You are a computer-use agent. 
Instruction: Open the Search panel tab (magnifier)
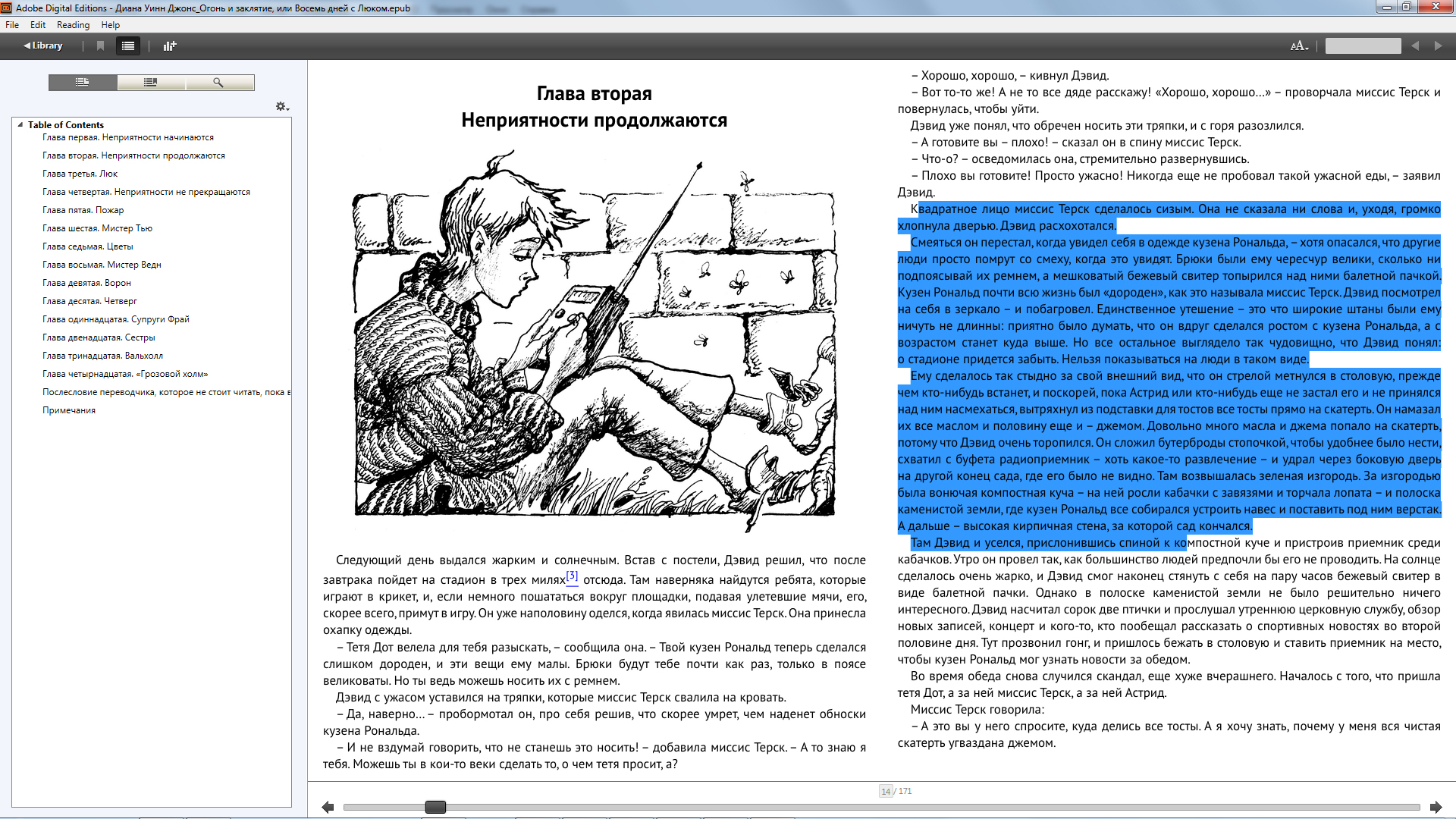tap(219, 82)
